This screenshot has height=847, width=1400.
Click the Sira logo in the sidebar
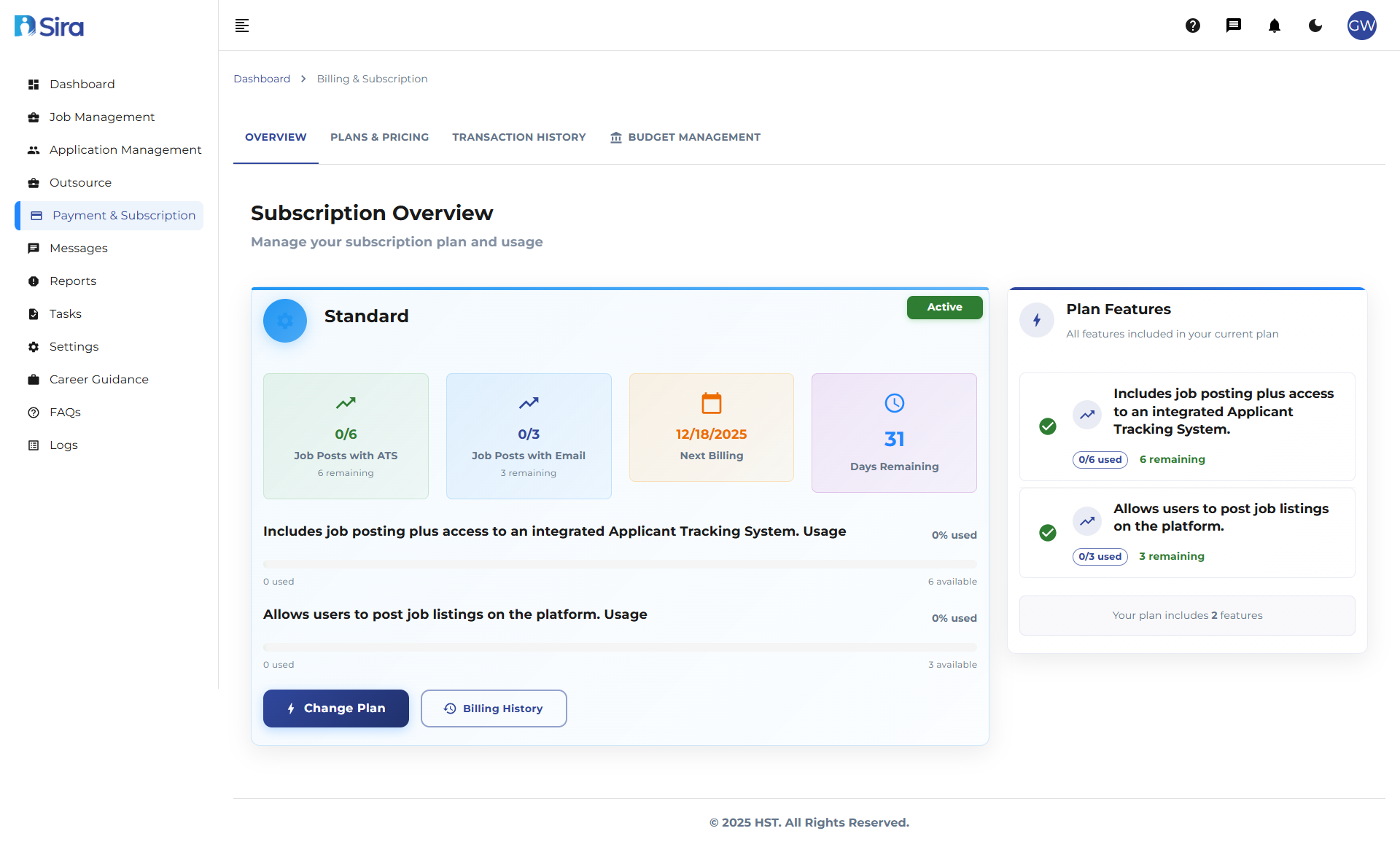pyautogui.click(x=48, y=26)
